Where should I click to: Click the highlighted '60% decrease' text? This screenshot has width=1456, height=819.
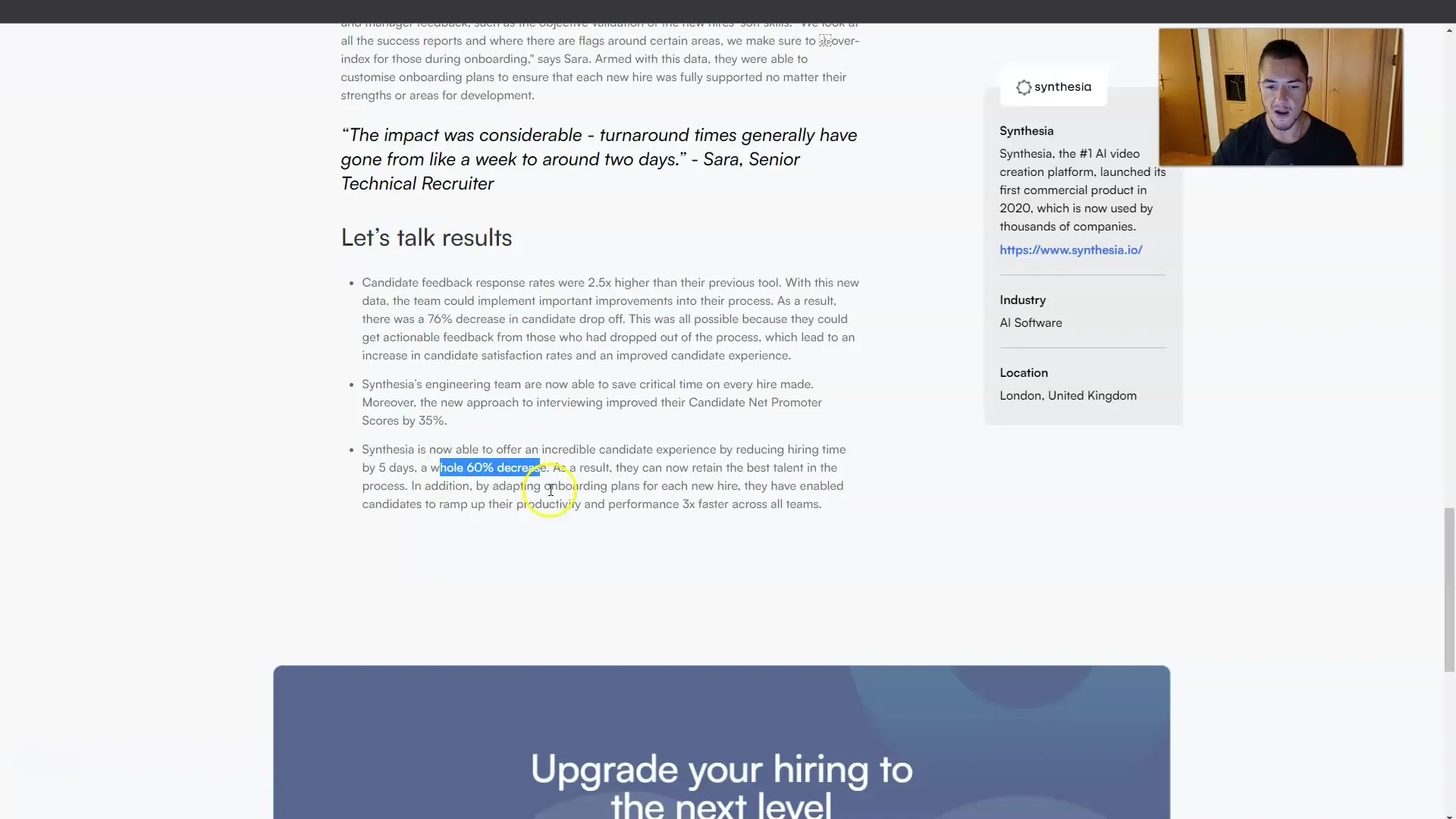pos(489,467)
